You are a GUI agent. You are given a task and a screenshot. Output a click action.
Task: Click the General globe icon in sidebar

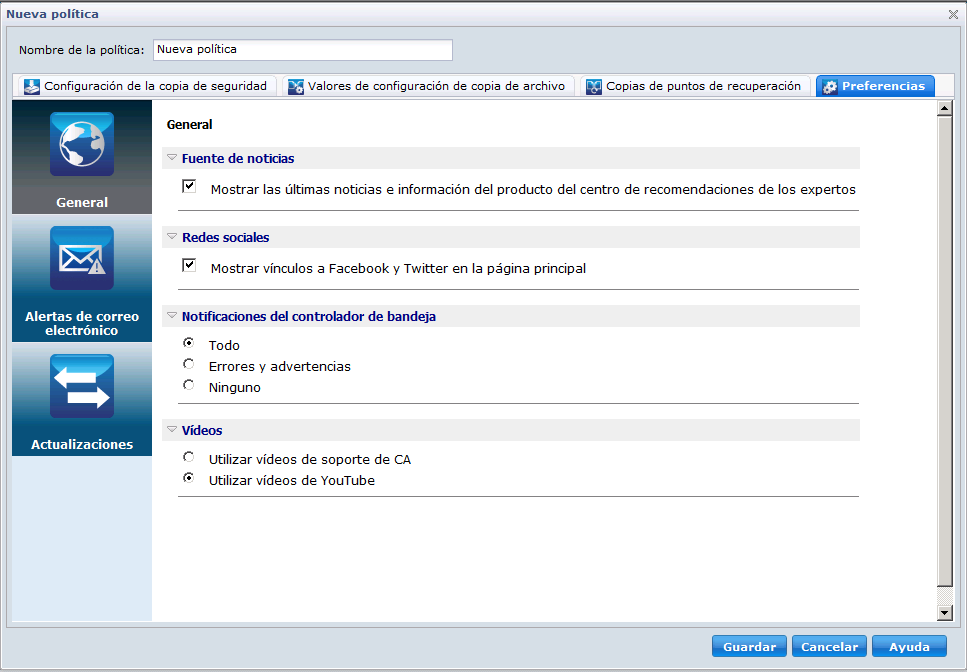point(82,144)
